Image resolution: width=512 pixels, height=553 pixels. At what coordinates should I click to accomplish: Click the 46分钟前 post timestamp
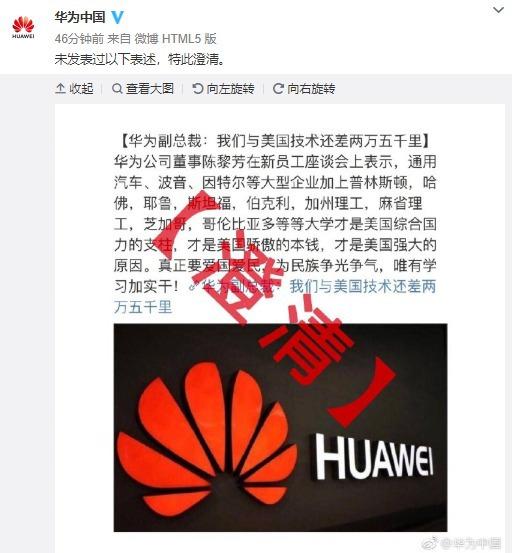pos(79,38)
